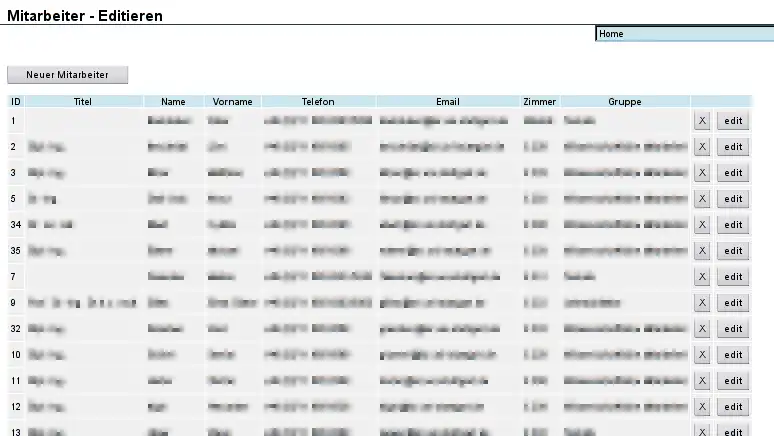774x436 pixels.
Task: Edit the employee in row 34
Action: tap(733, 225)
